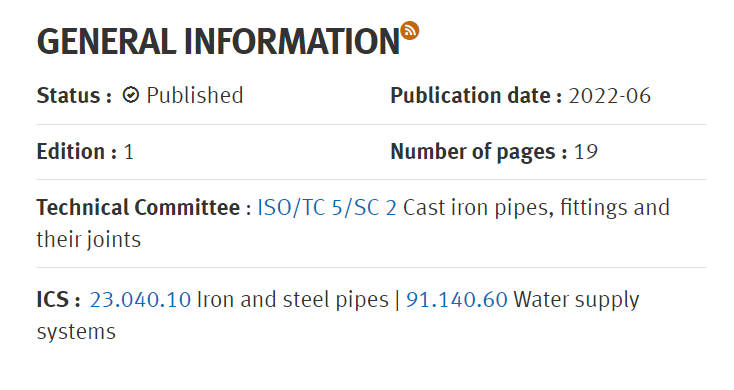The image size is (734, 390).
Task: Click the Published status text
Action: point(195,96)
